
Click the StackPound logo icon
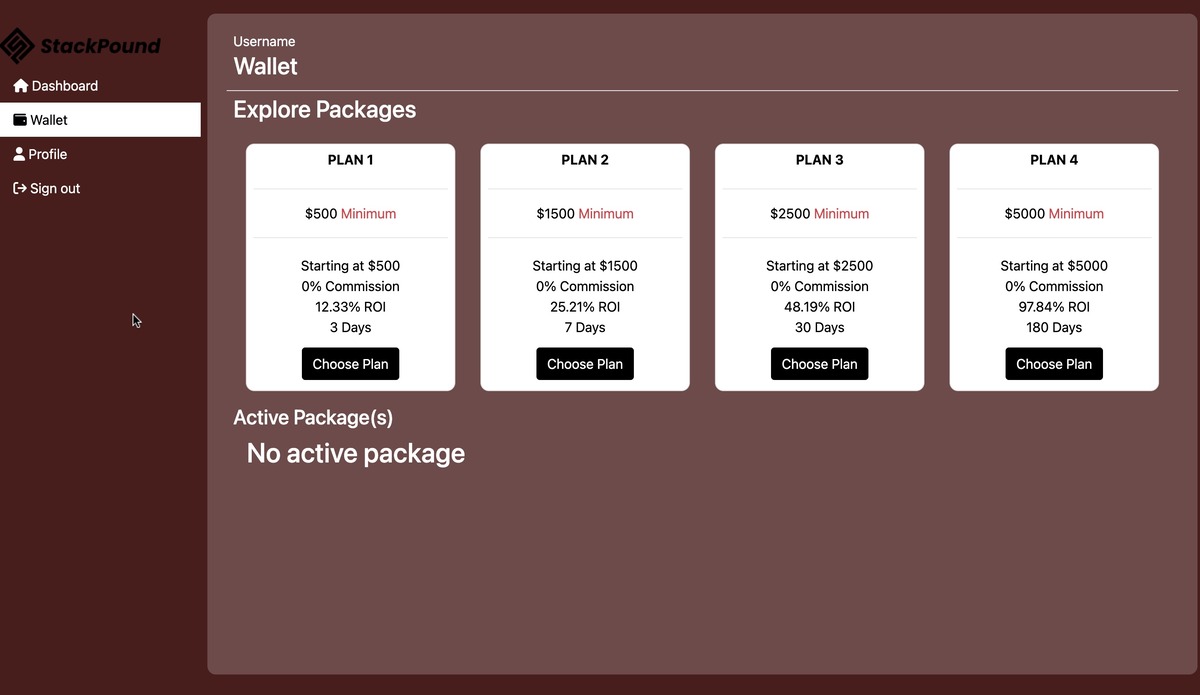tap(17, 45)
